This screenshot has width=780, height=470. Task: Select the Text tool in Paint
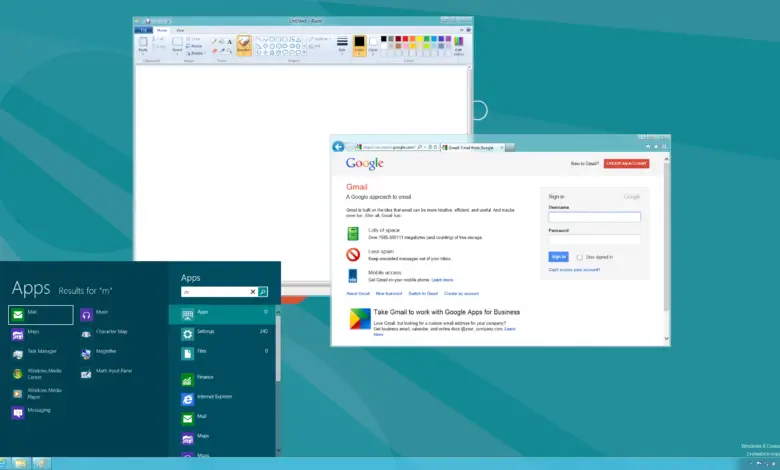[x=229, y=42]
